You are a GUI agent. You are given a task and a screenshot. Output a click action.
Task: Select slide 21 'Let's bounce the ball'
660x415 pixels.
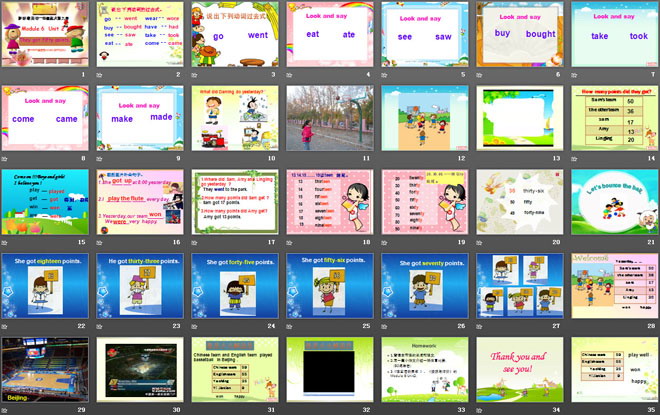(615, 202)
